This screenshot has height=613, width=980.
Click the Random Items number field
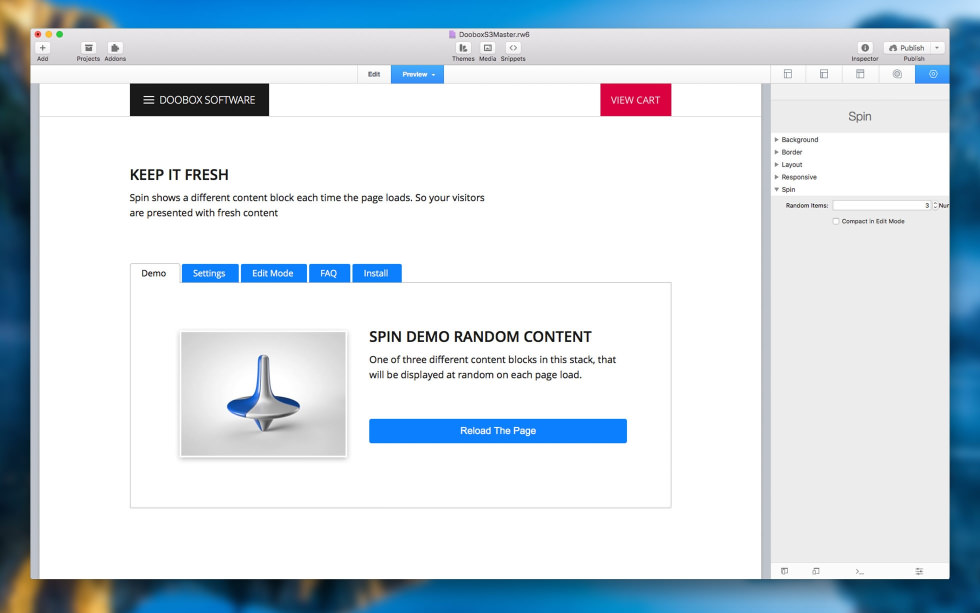(881, 206)
